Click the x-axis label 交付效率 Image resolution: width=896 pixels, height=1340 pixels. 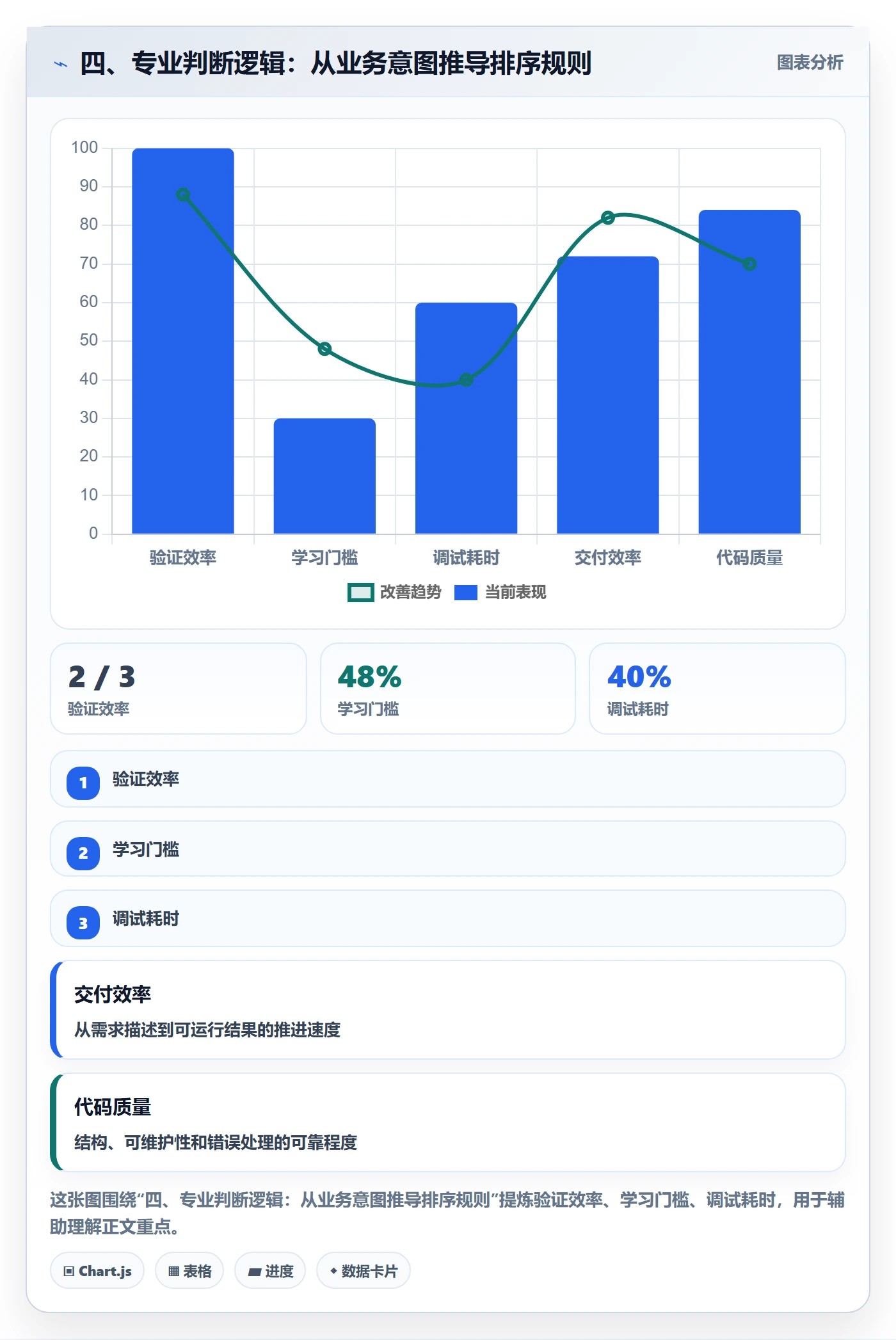pyautogui.click(x=608, y=558)
